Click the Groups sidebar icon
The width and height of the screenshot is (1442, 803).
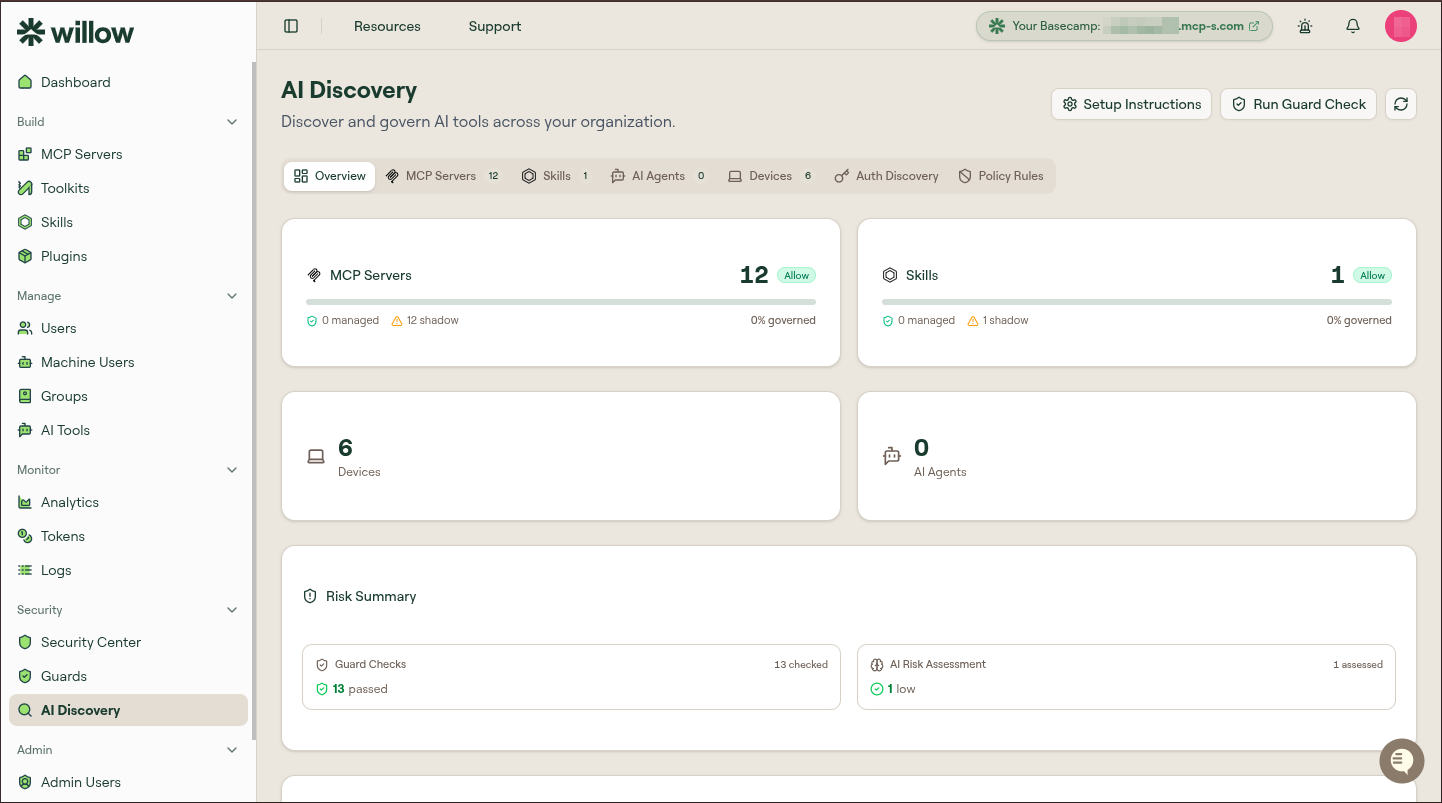coord(25,396)
